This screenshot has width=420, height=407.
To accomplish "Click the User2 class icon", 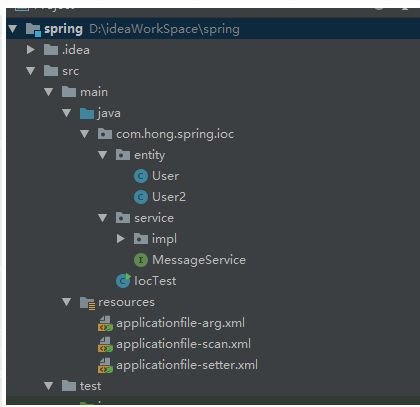I will pos(141,197).
